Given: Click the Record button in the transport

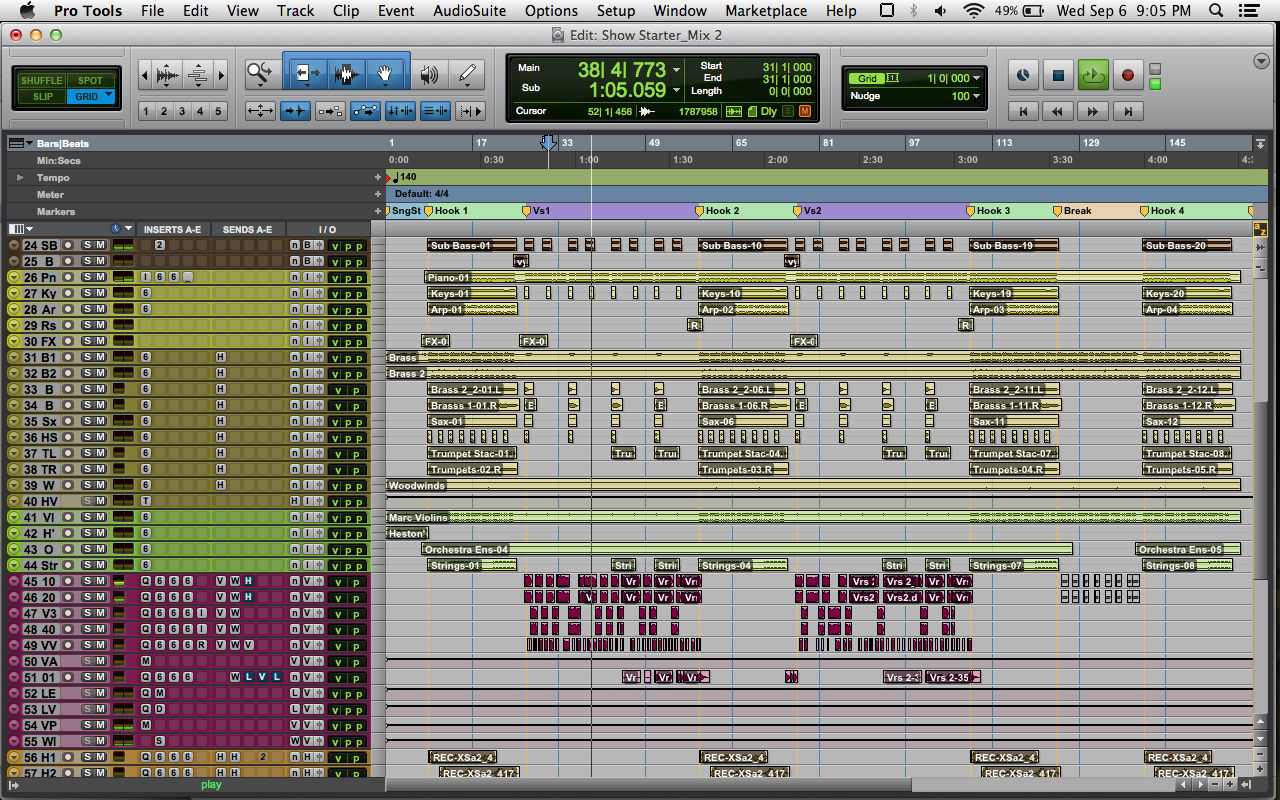Looking at the screenshot, I should (1128, 74).
